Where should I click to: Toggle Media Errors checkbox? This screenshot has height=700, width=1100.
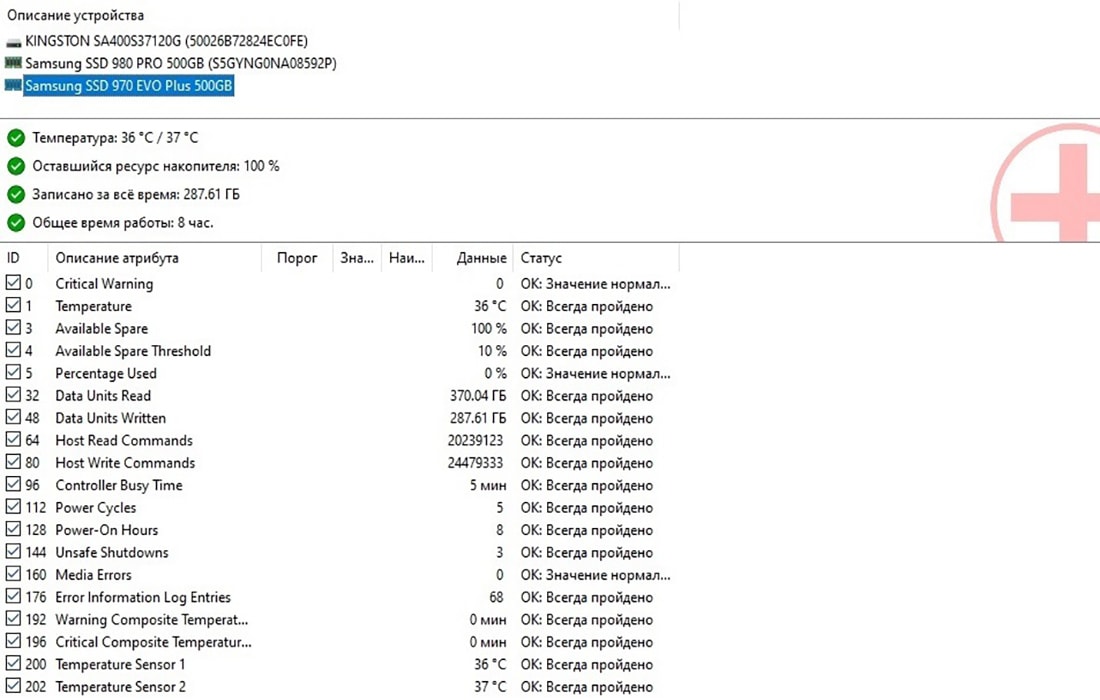[x=13, y=574]
